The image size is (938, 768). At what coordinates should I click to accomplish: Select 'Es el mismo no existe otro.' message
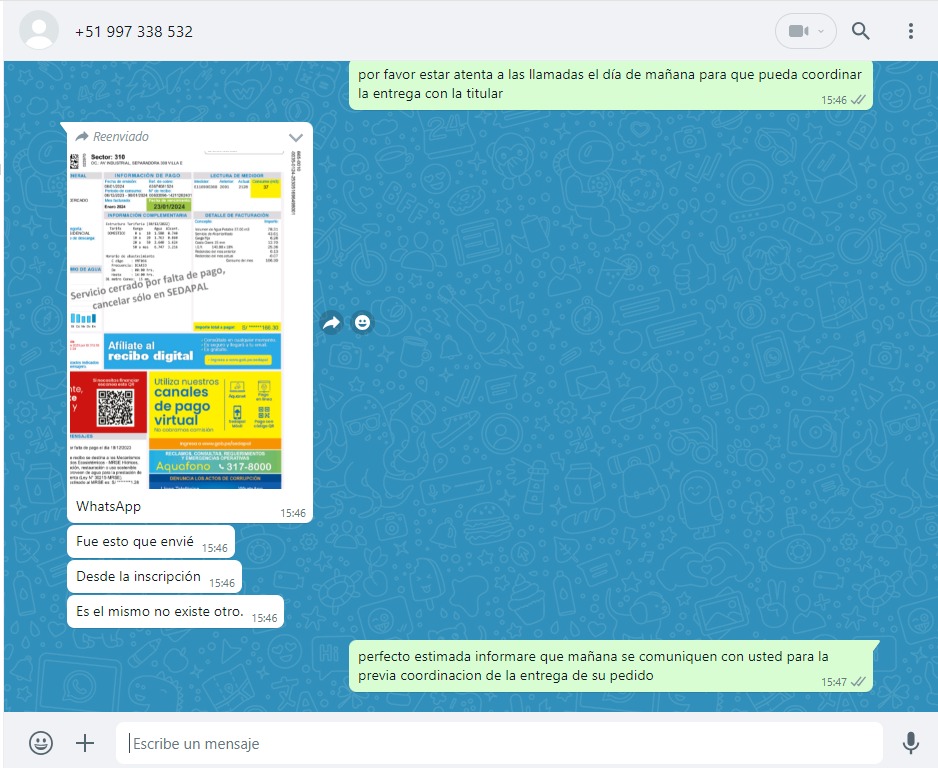point(160,612)
